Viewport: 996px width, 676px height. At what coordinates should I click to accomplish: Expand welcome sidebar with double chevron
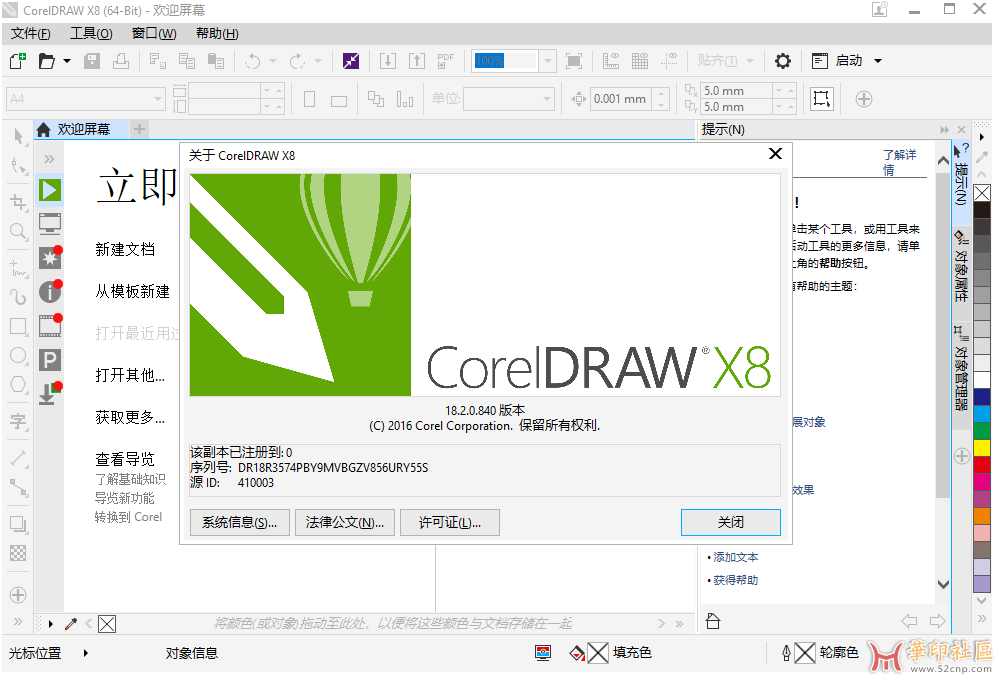50,159
